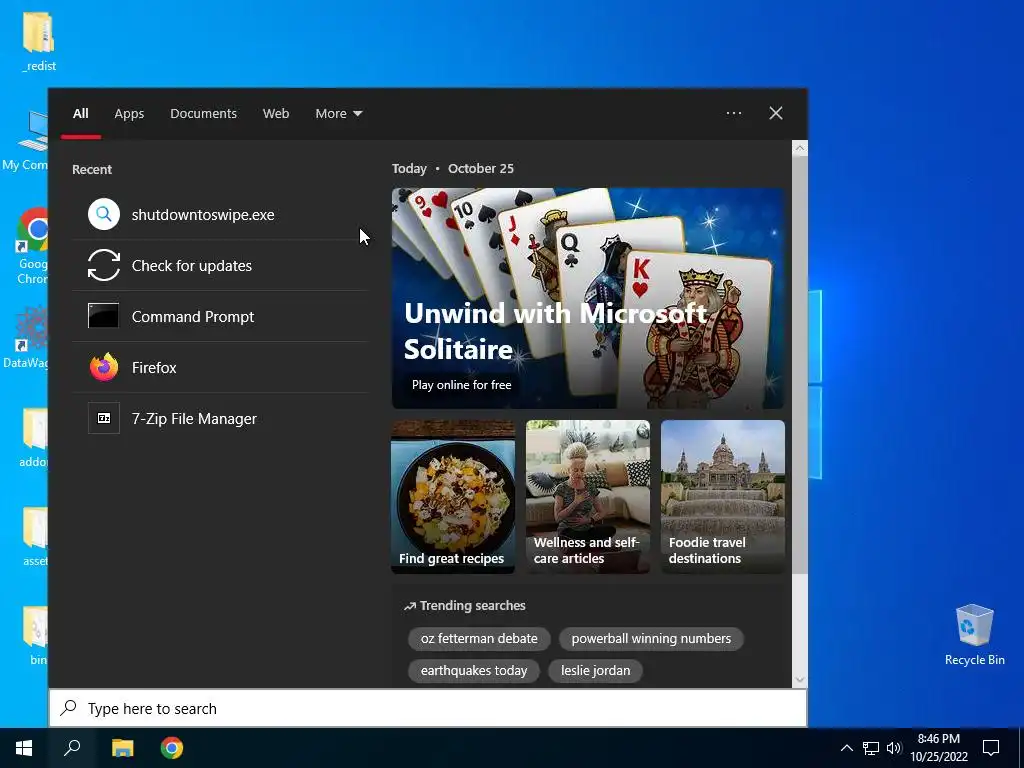Open network status tray icon
Screen dimensions: 1024x768
(871, 748)
